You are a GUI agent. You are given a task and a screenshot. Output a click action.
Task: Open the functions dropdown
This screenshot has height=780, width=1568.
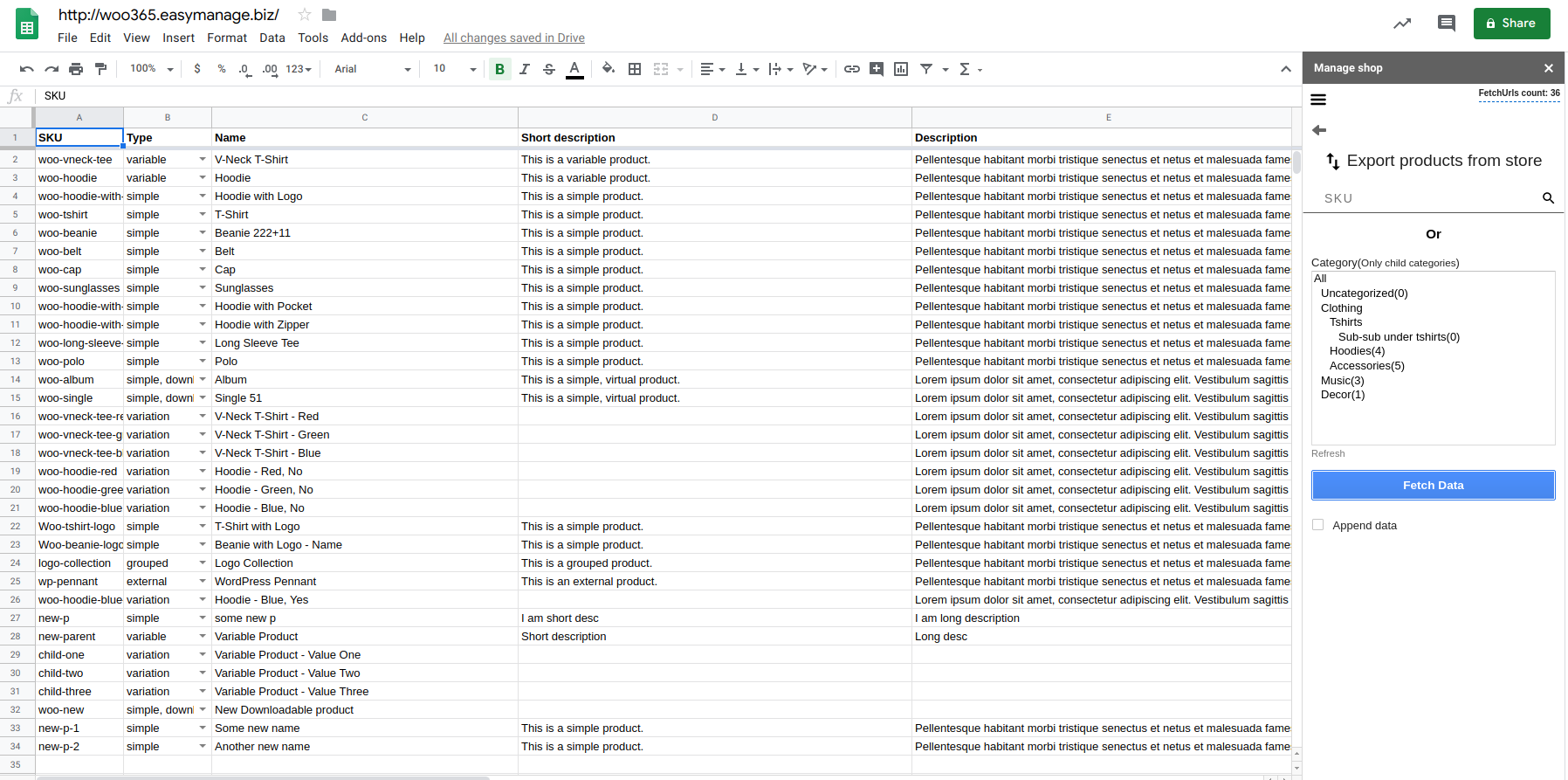pyautogui.click(x=970, y=69)
